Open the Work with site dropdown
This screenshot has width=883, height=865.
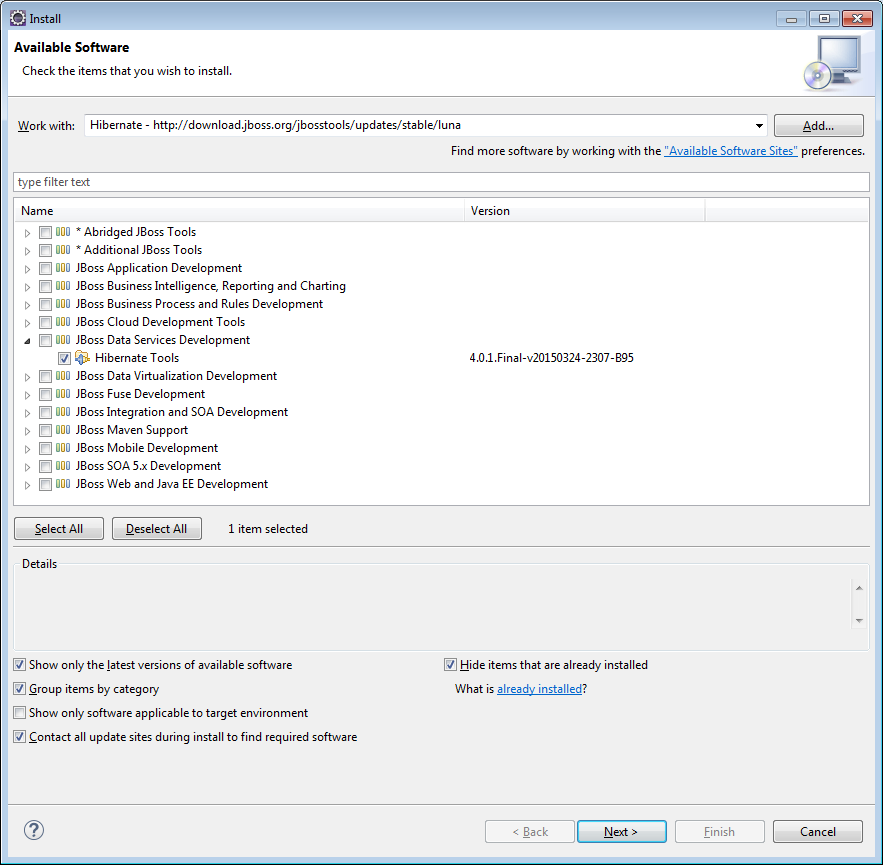click(x=759, y=126)
